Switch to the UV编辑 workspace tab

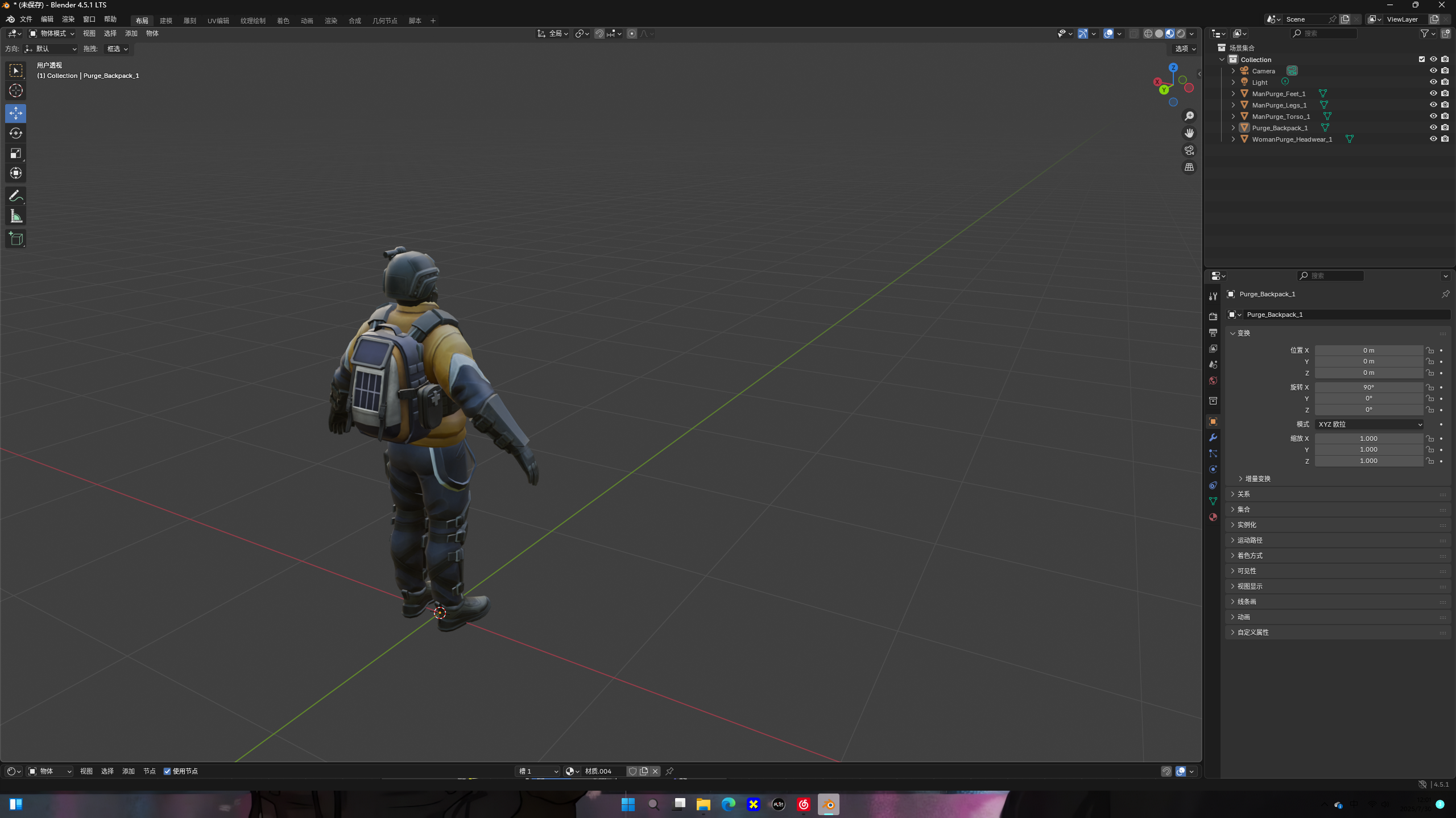point(218,20)
